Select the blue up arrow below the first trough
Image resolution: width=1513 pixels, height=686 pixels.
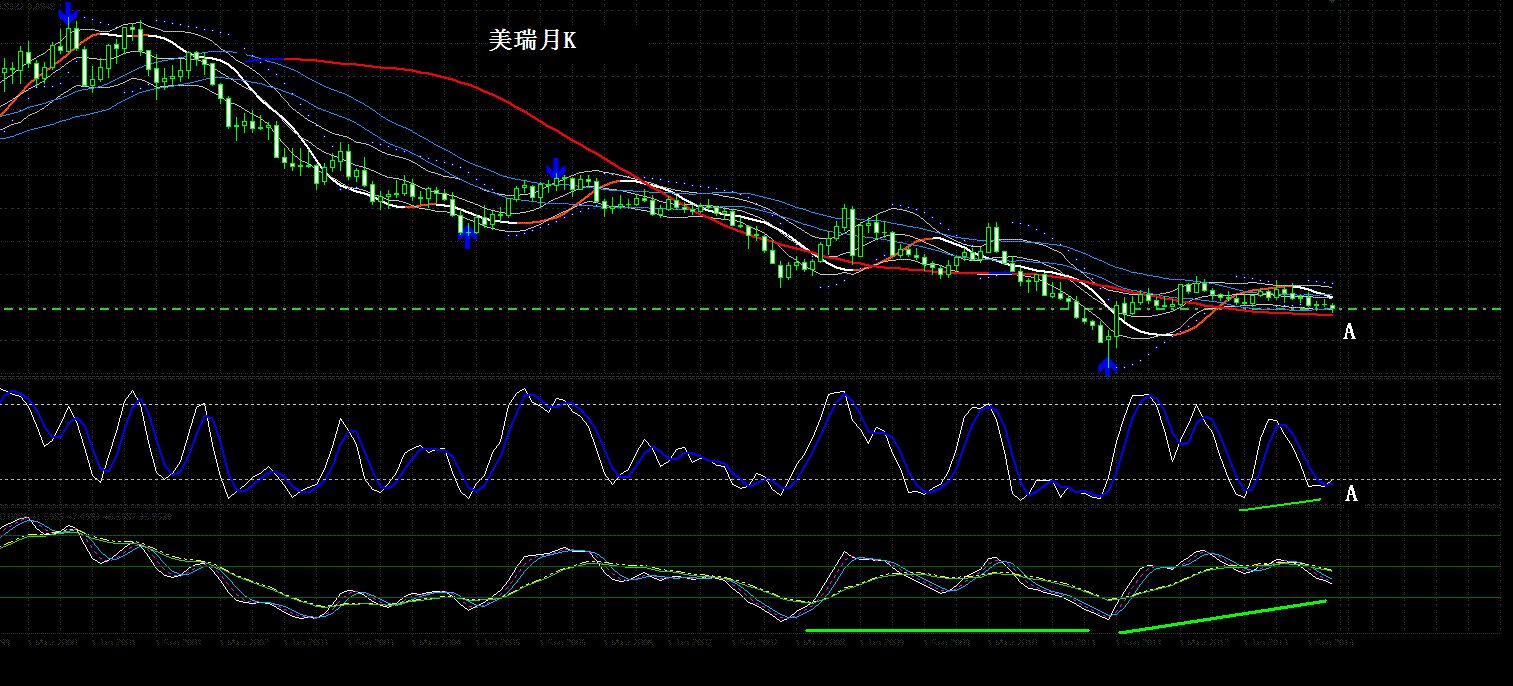point(467,236)
